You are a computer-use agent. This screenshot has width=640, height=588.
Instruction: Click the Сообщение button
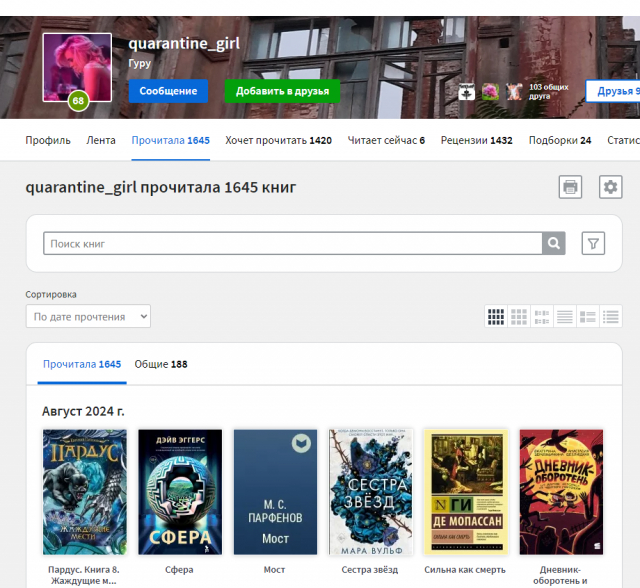(x=168, y=91)
